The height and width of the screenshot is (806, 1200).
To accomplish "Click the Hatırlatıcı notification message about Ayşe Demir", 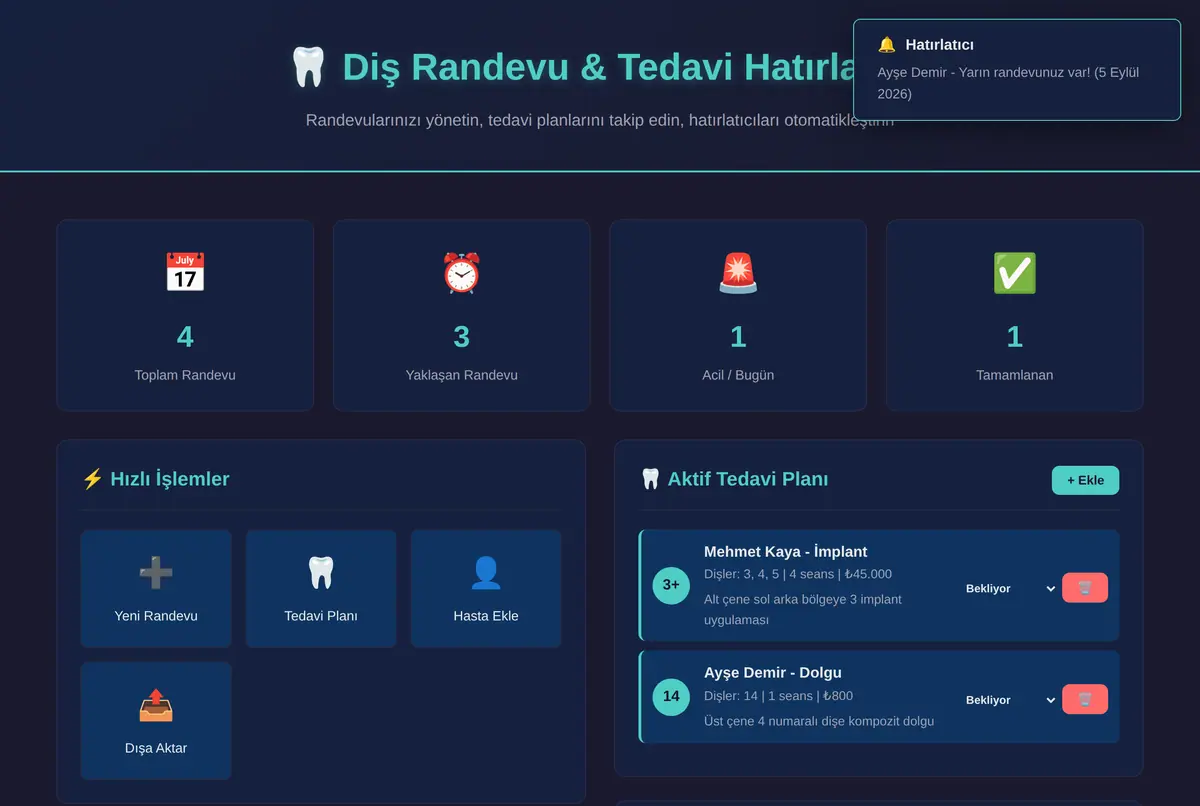I will pyautogui.click(x=1008, y=83).
